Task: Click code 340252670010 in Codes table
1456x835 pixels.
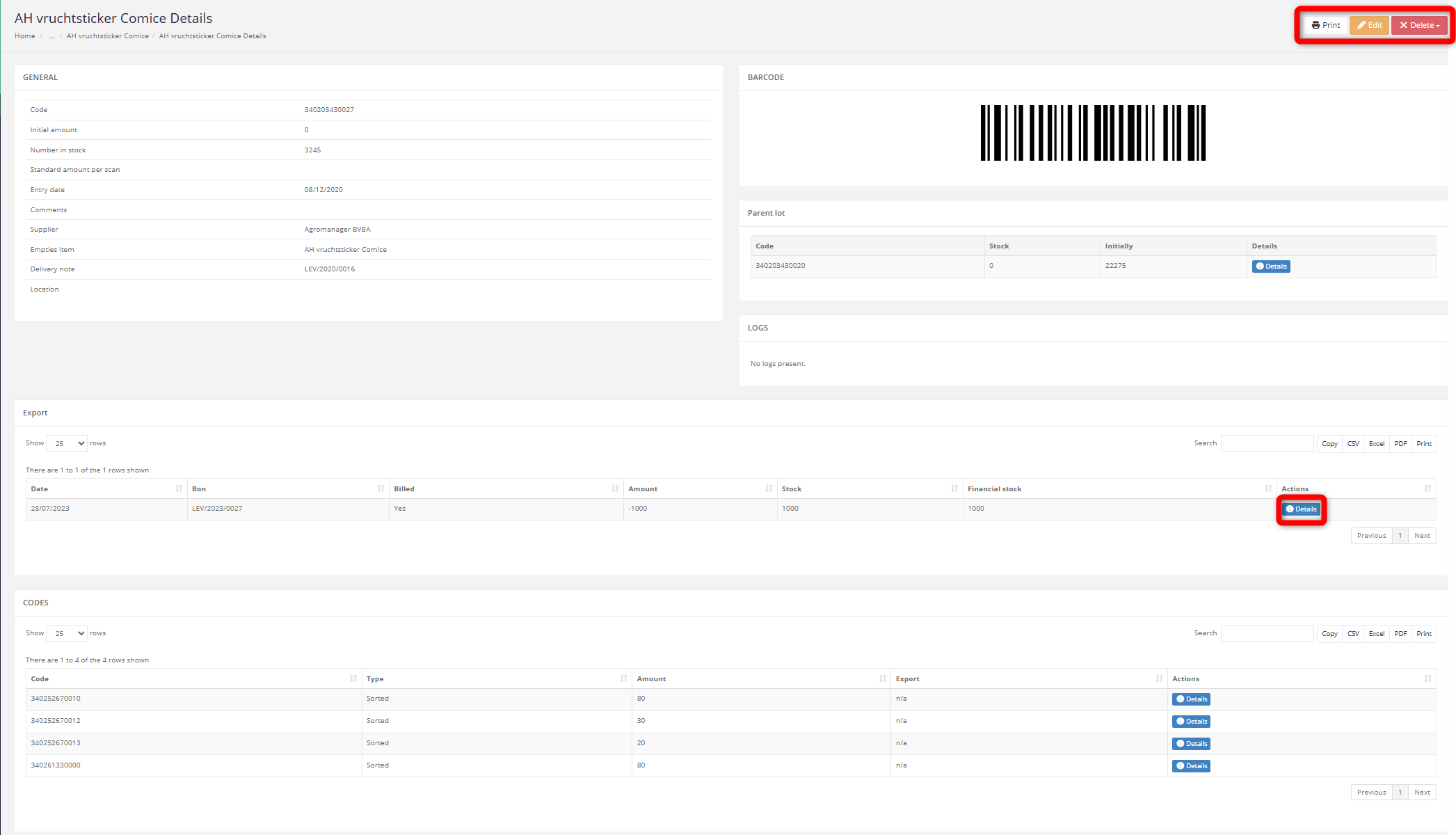Action: click(x=56, y=699)
